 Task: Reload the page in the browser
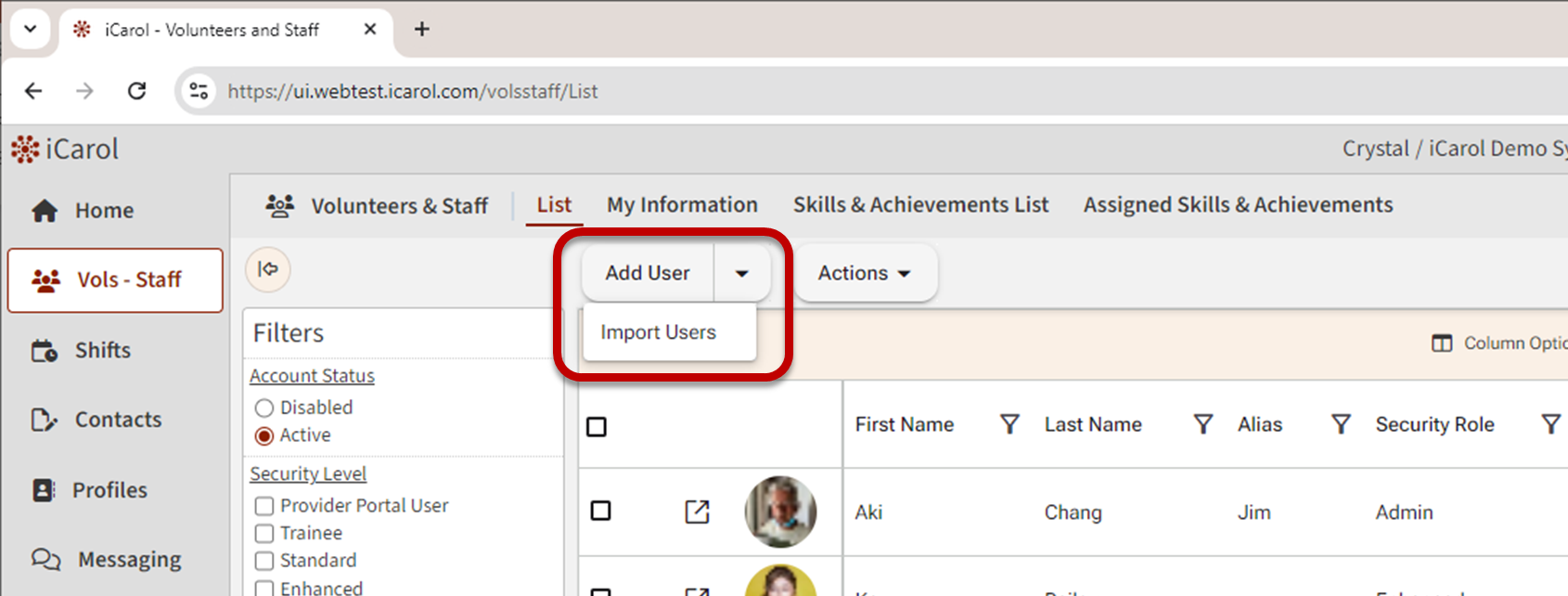(x=137, y=91)
